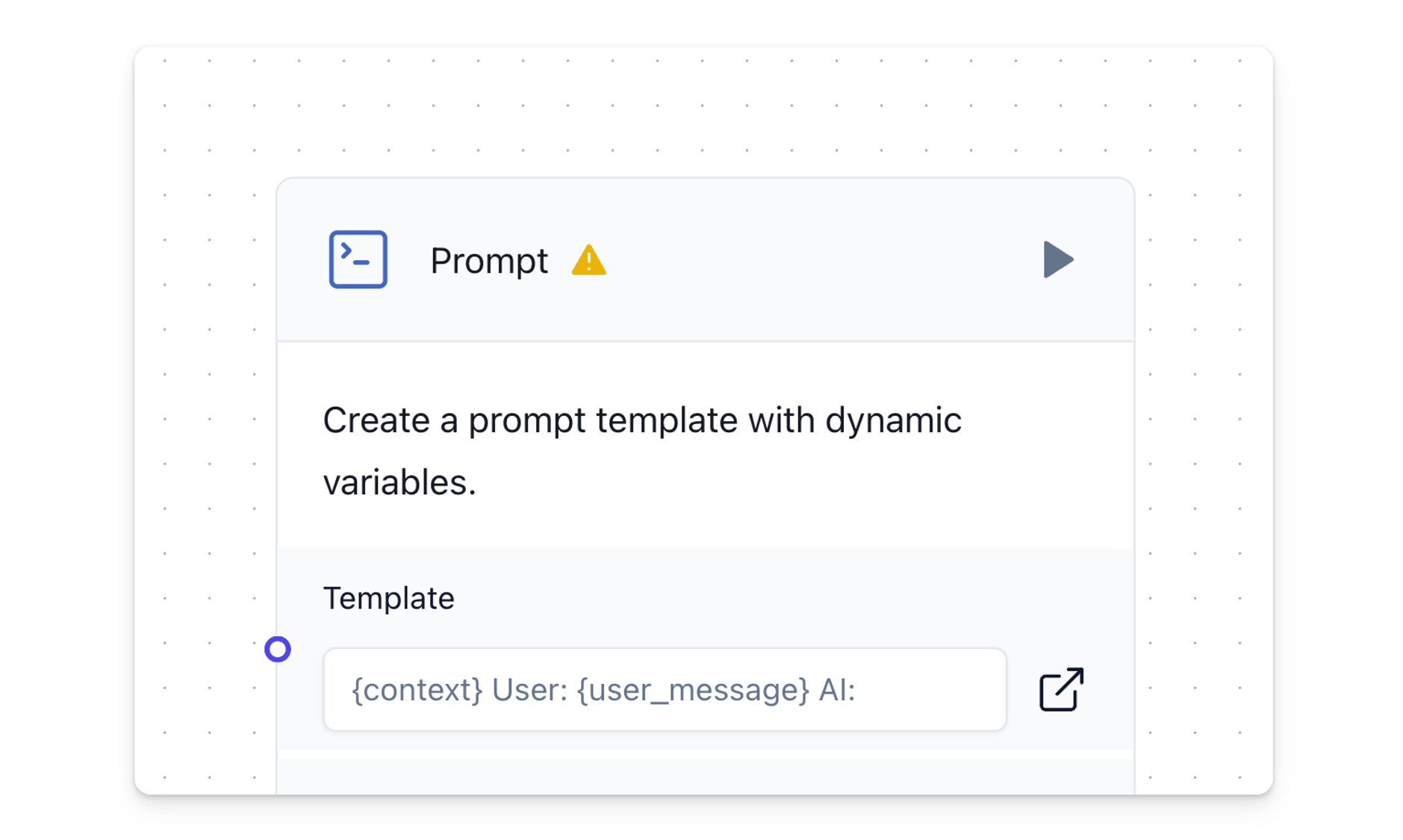Image resolution: width=1403 pixels, height=840 pixels.
Task: Click the word "variables." in description
Action: tap(399, 482)
